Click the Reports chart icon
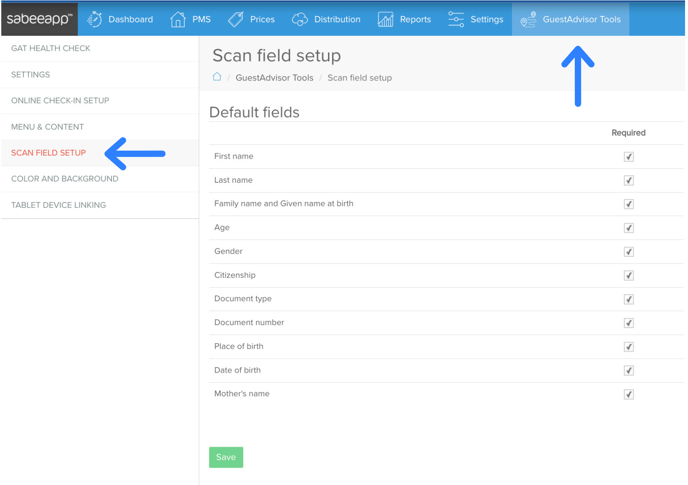688x485 pixels. click(385, 19)
